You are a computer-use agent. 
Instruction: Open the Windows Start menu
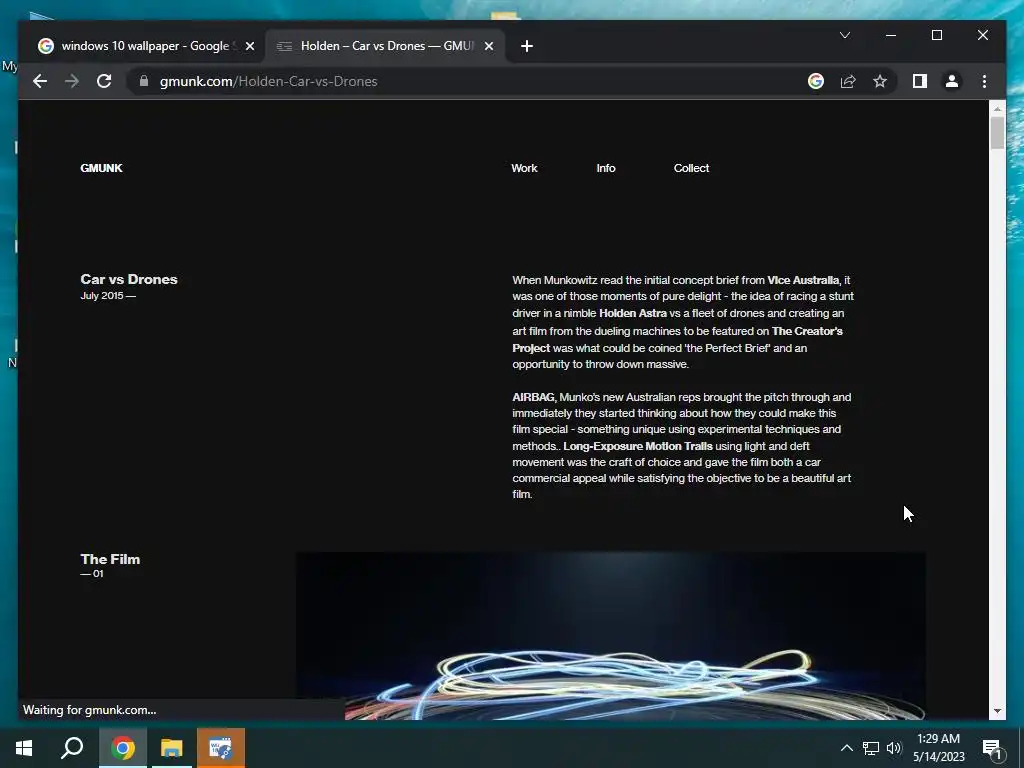pyautogui.click(x=24, y=748)
